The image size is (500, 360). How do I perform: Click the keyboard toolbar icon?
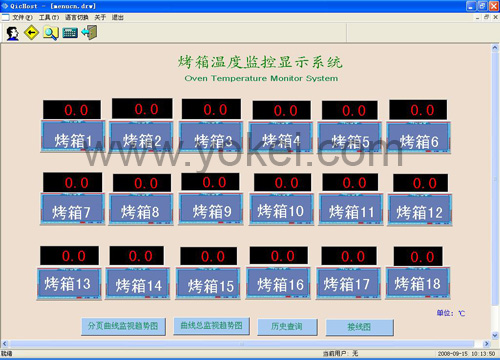pos(70,33)
